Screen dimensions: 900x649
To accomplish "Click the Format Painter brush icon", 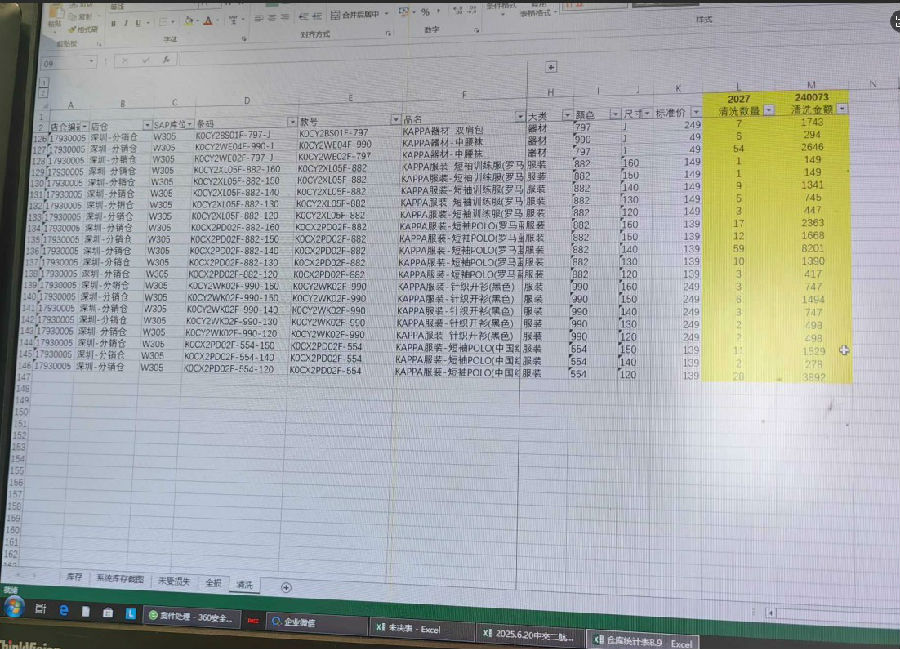I will pos(72,29).
